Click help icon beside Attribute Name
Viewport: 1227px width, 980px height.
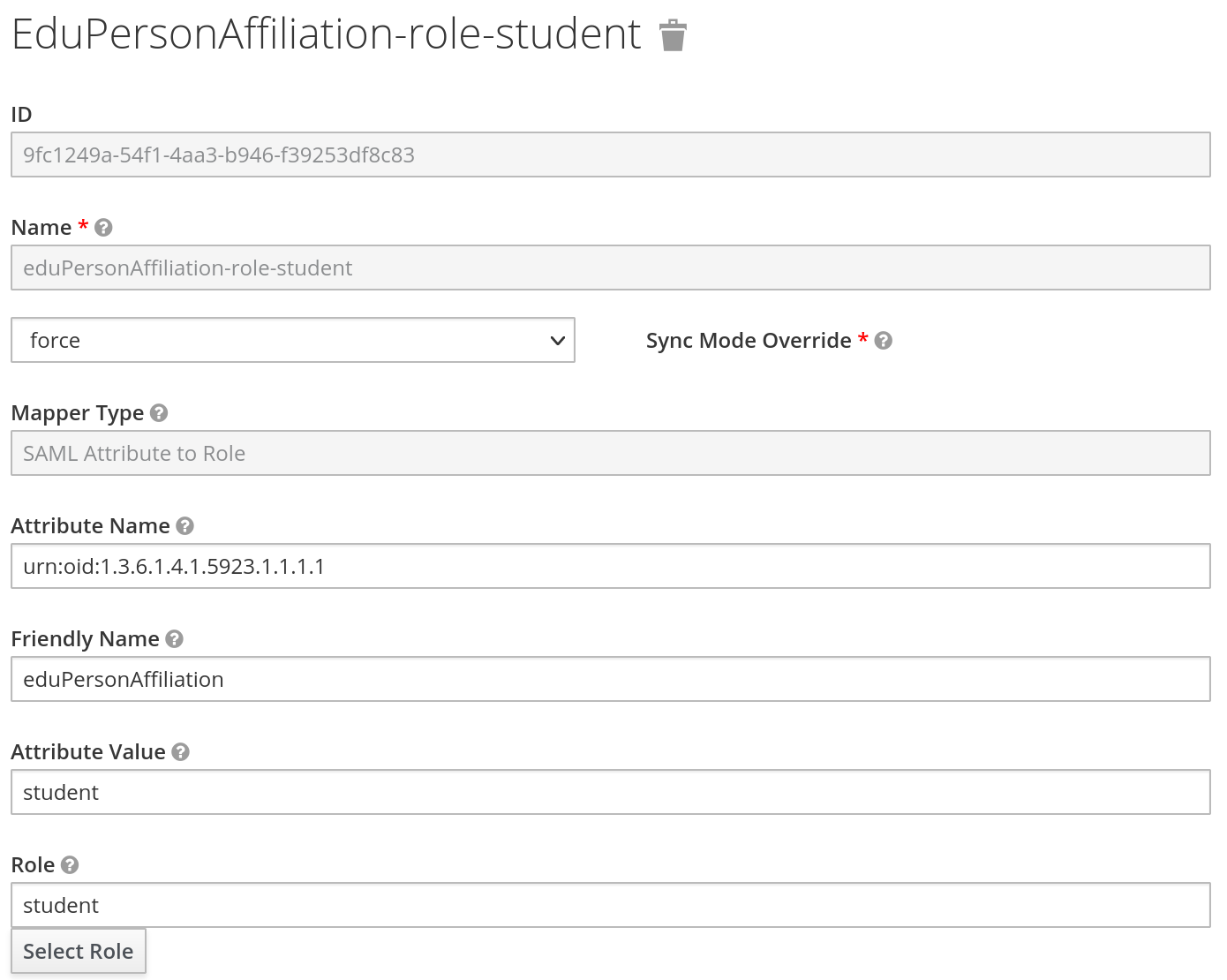184,526
